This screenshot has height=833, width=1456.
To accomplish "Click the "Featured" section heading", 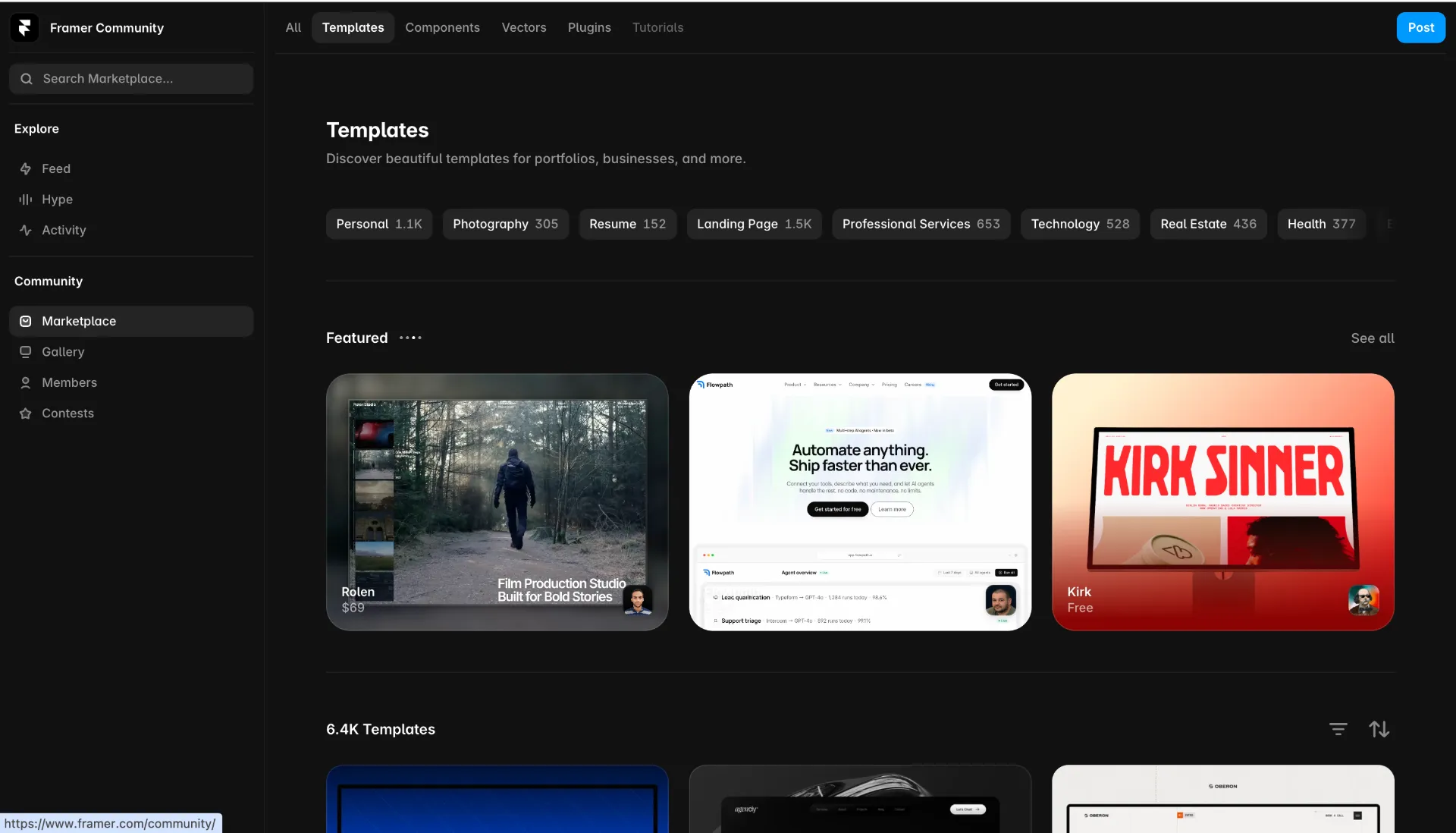I will point(357,338).
